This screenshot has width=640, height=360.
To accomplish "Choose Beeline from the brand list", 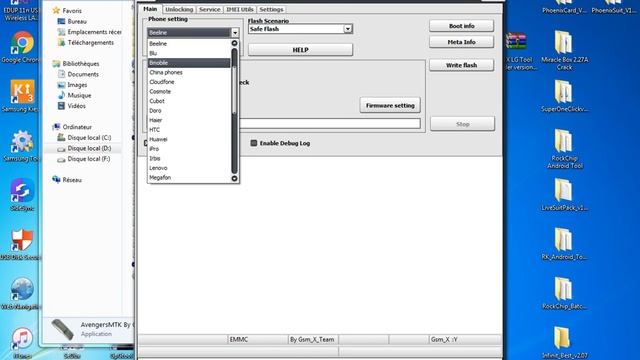I will point(189,44).
